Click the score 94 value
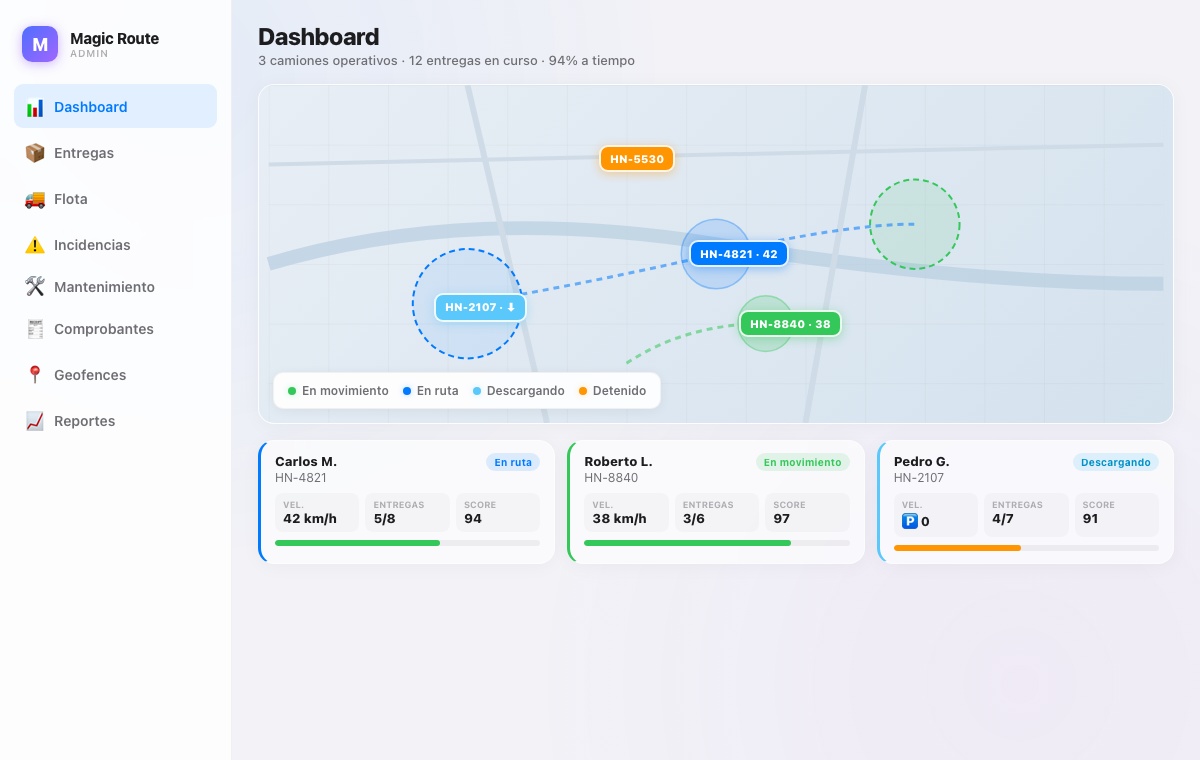 click(x=473, y=519)
